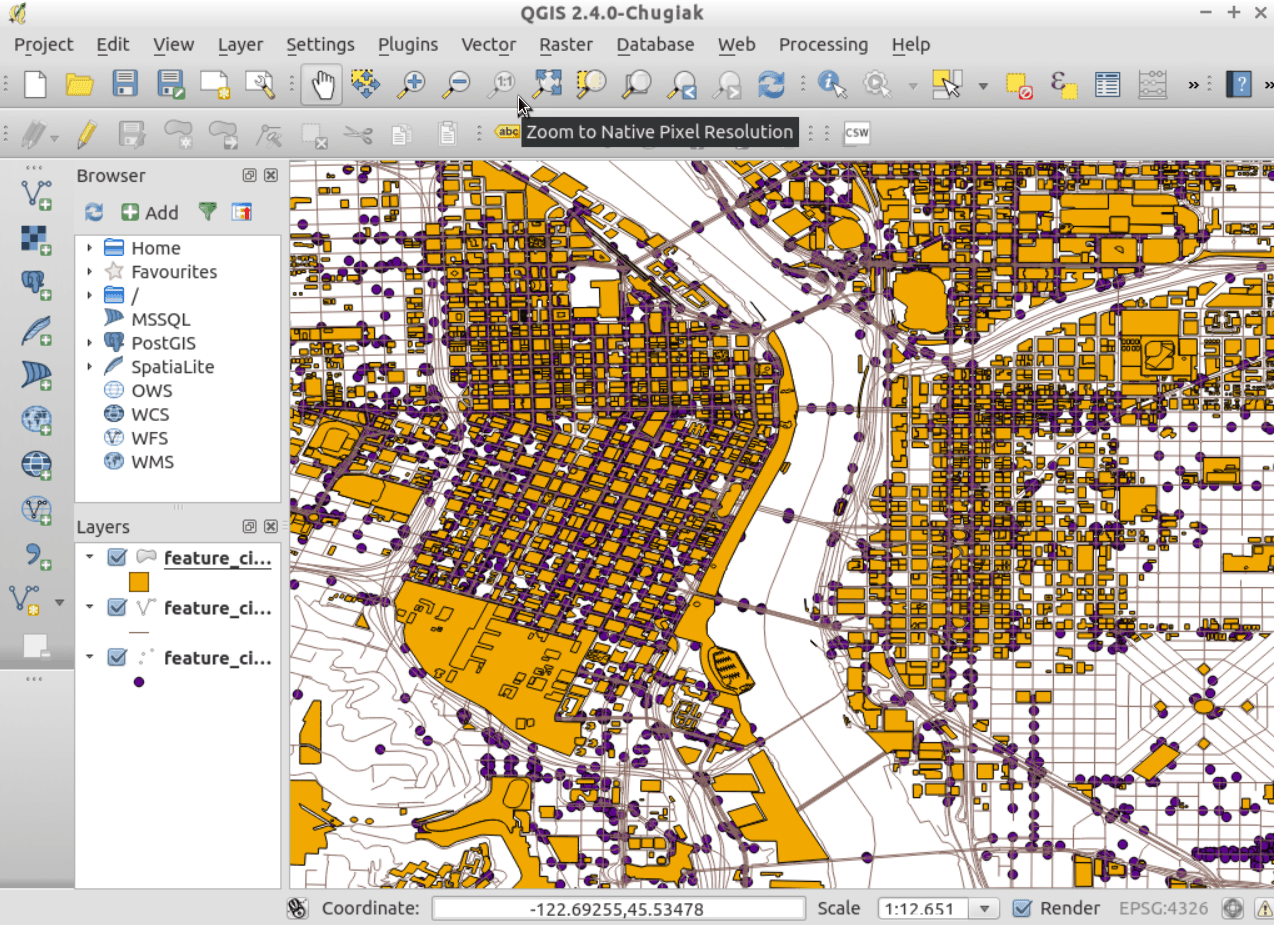Screen dimensions: 1274x925
Task: Click the EPSG:4326 CRS status label
Action: coord(1163,908)
